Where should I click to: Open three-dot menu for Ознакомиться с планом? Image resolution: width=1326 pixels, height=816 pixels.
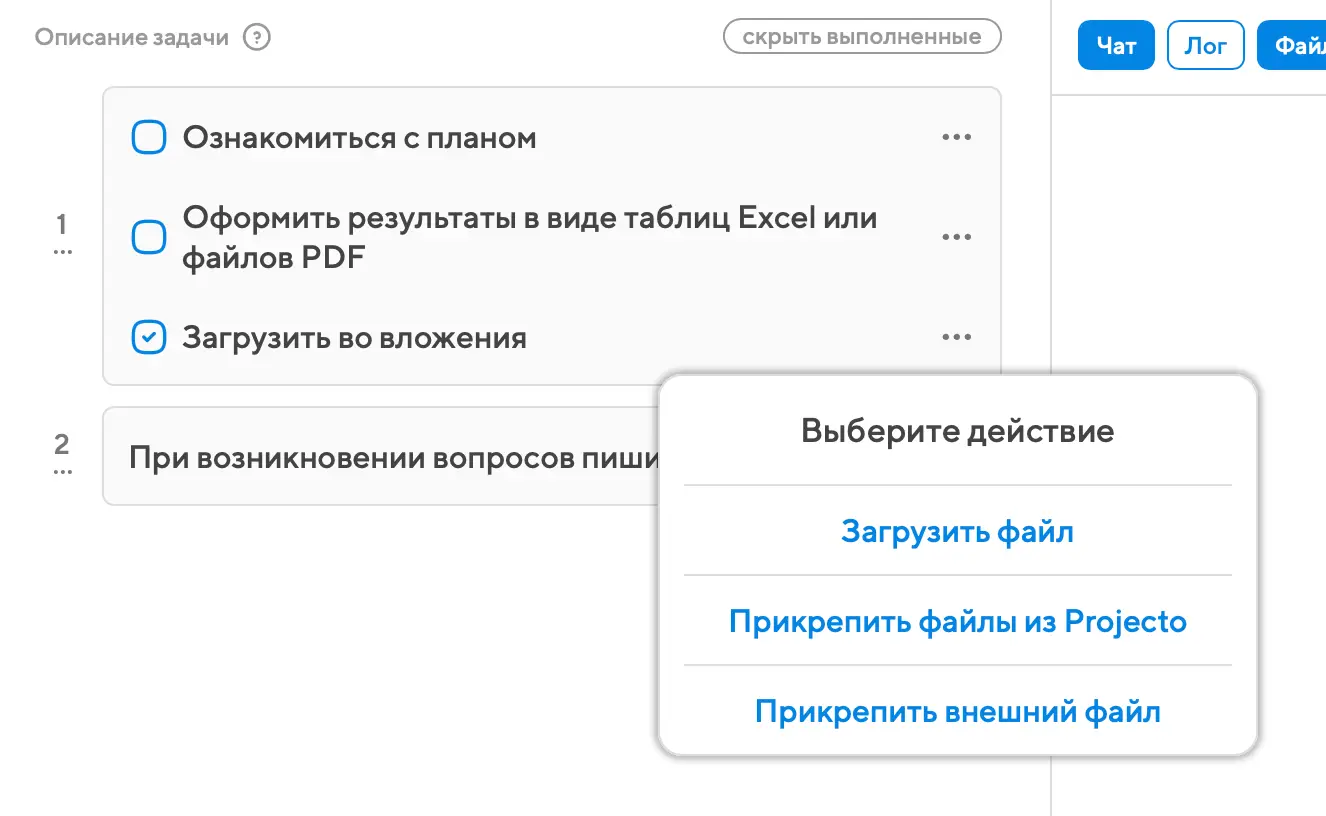pos(956,138)
